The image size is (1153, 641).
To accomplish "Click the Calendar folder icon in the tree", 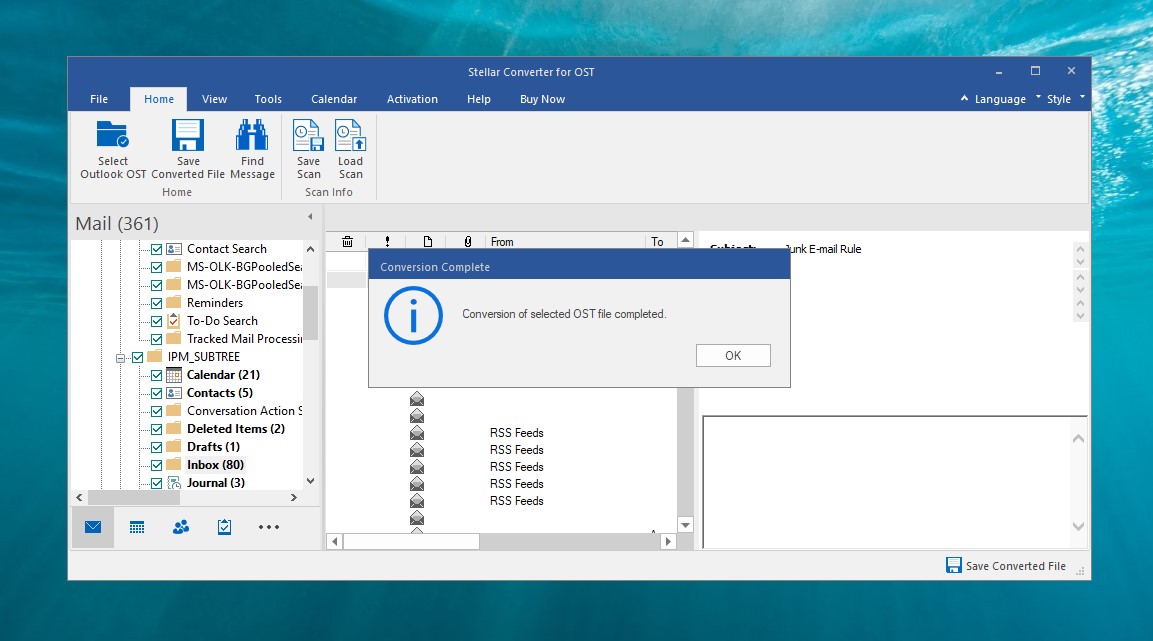I will [x=174, y=375].
